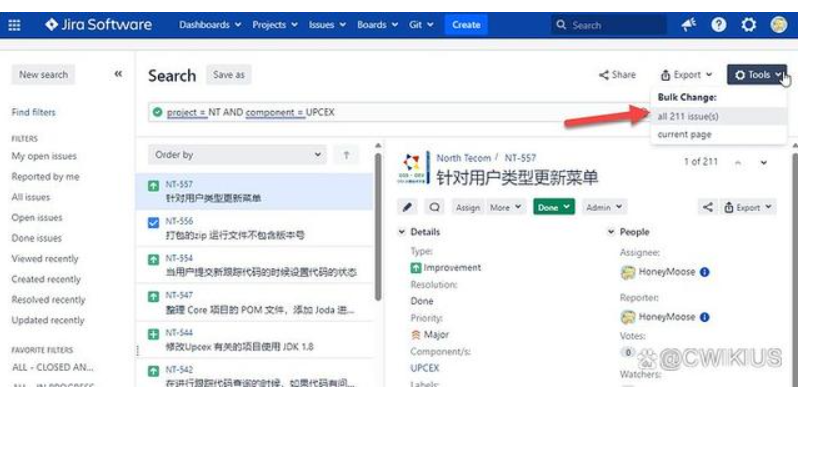Click the New search button
This screenshot has height=463, width=829.
(x=43, y=75)
